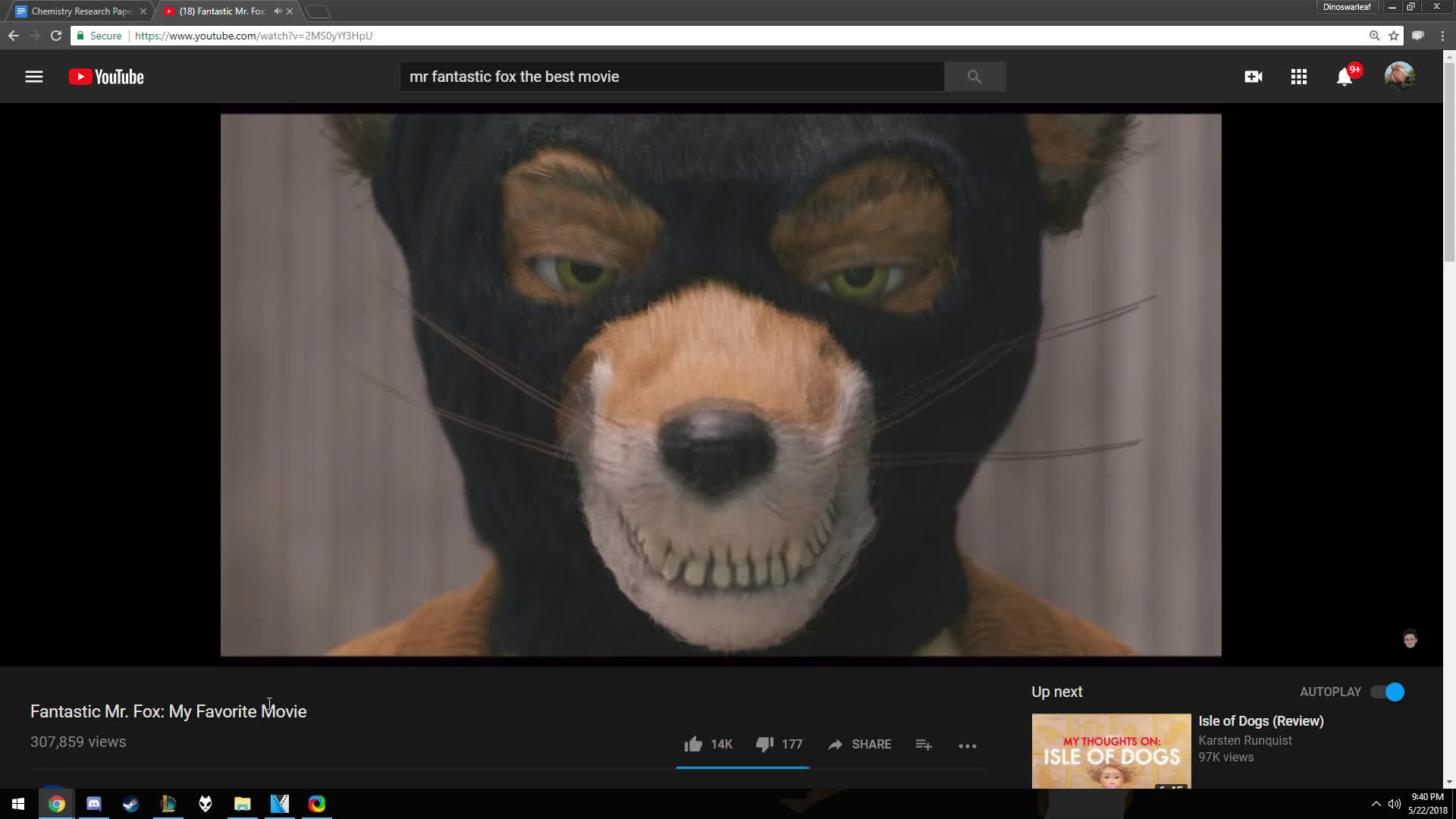
Task: Open the notifications bell
Action: tap(1345, 77)
